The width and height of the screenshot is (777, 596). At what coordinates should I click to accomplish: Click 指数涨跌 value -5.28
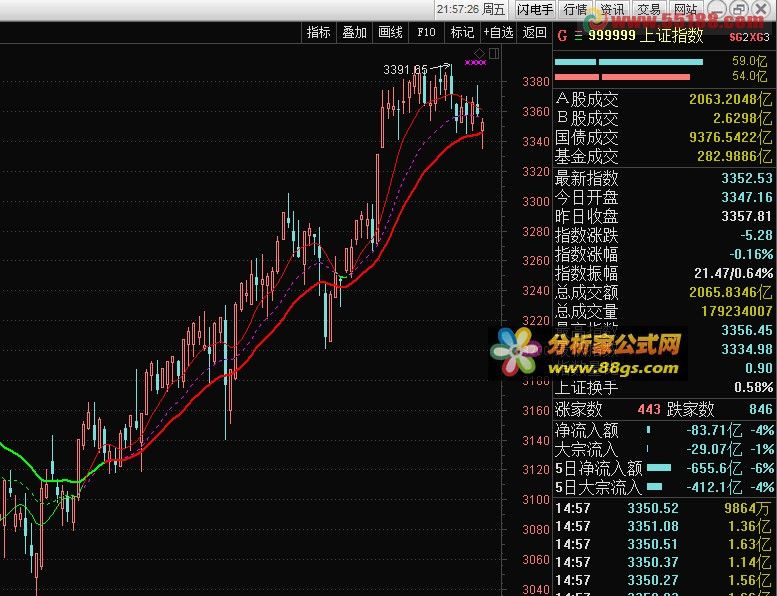756,235
